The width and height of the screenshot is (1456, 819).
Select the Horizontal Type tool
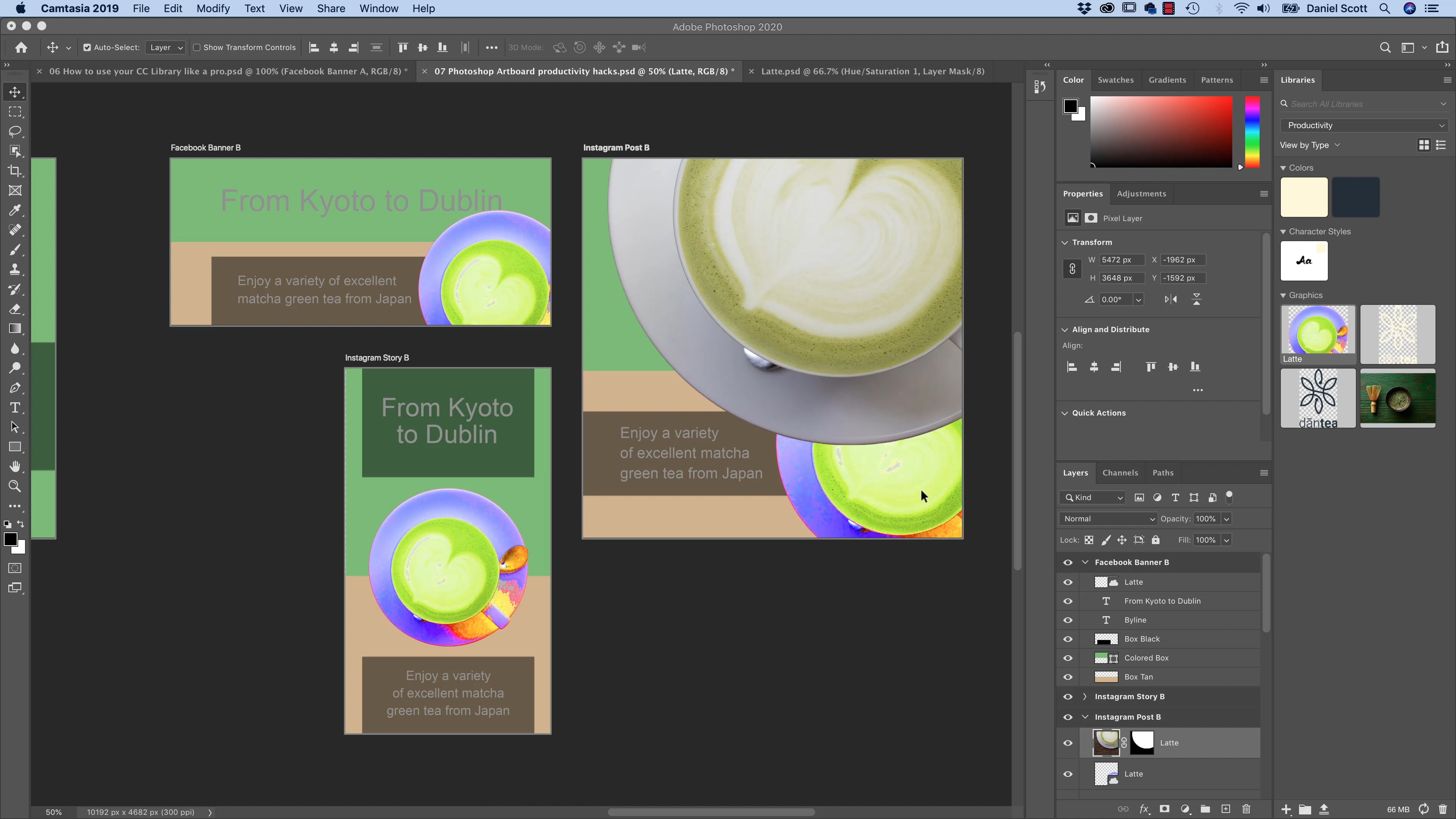click(15, 408)
